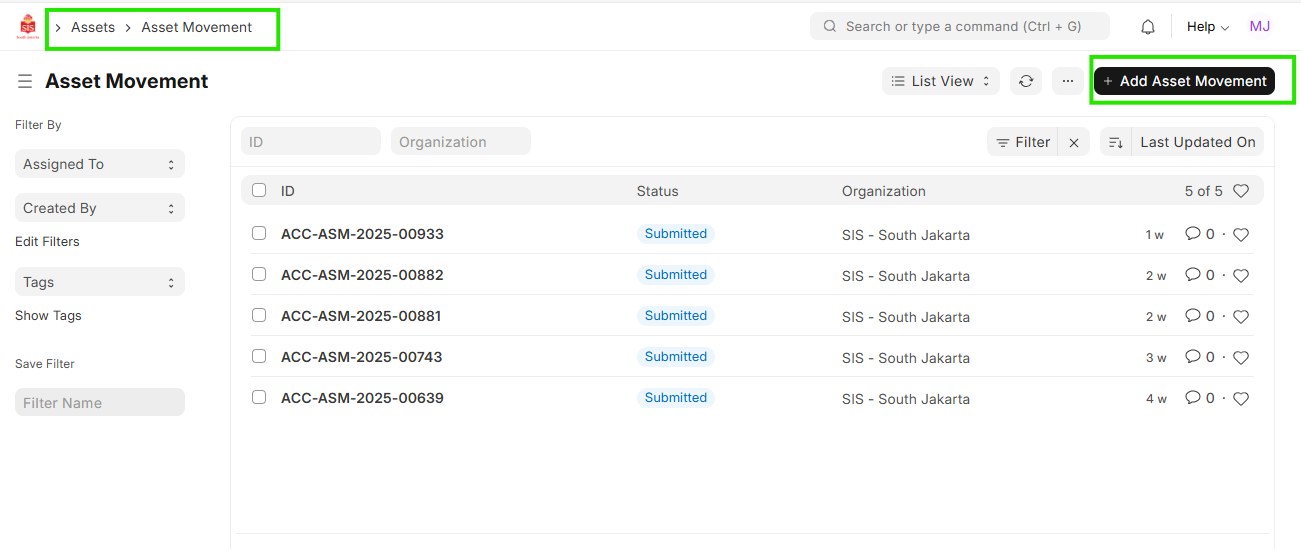Viewport: 1301px width, 549px height.
Task: Click the SIS company logo
Action: click(27, 27)
